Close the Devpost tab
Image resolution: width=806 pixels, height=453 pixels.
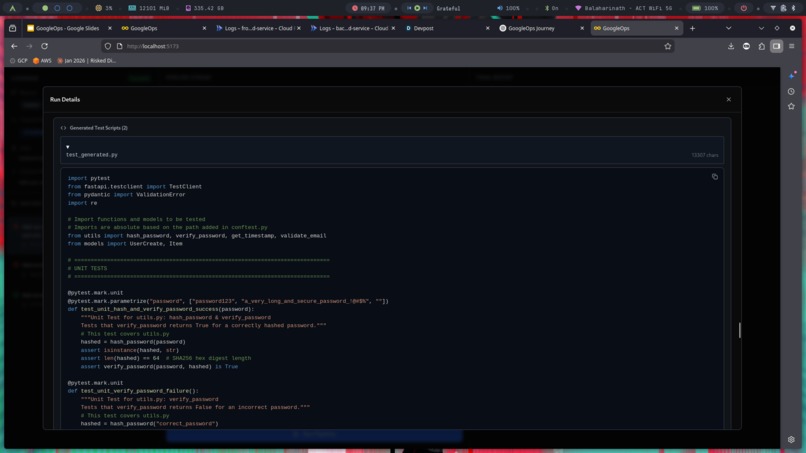tap(487, 28)
